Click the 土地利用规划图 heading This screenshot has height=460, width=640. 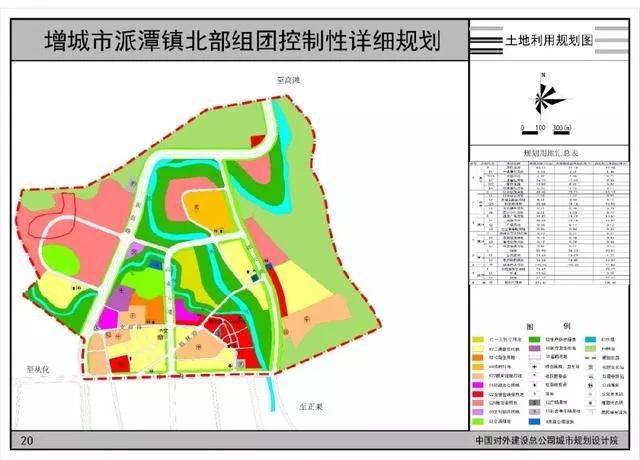(x=549, y=40)
